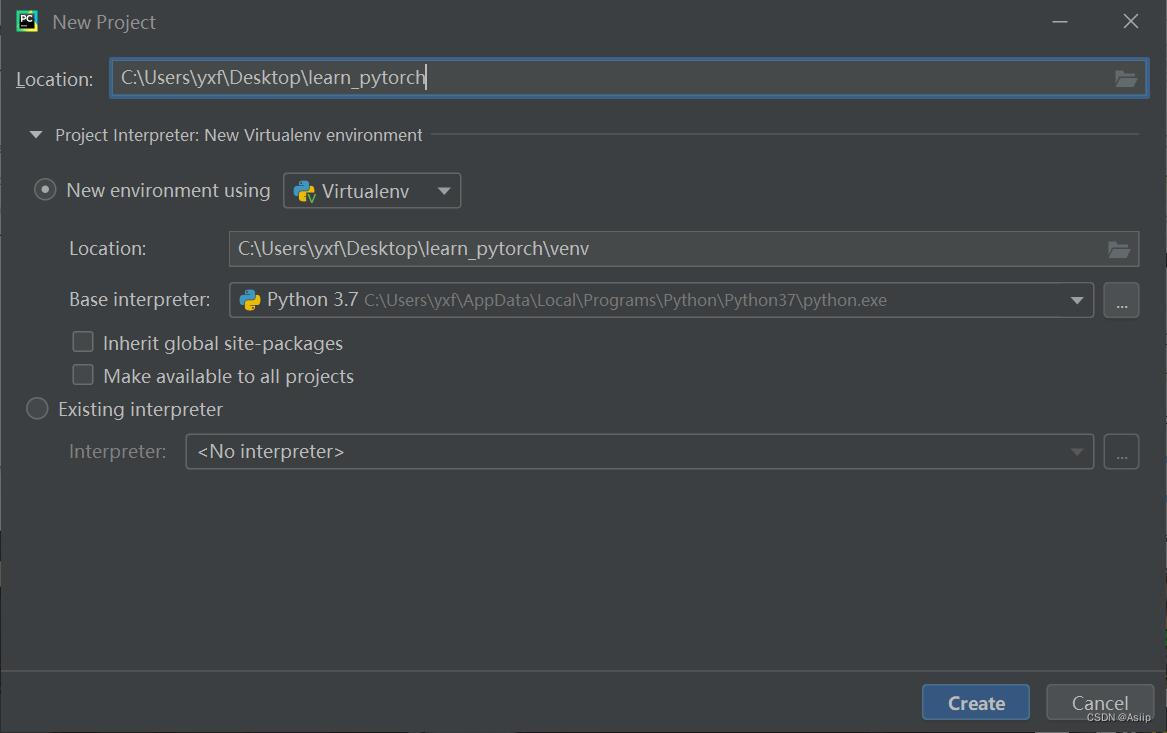Close the New Project dialog

pos(1131,22)
